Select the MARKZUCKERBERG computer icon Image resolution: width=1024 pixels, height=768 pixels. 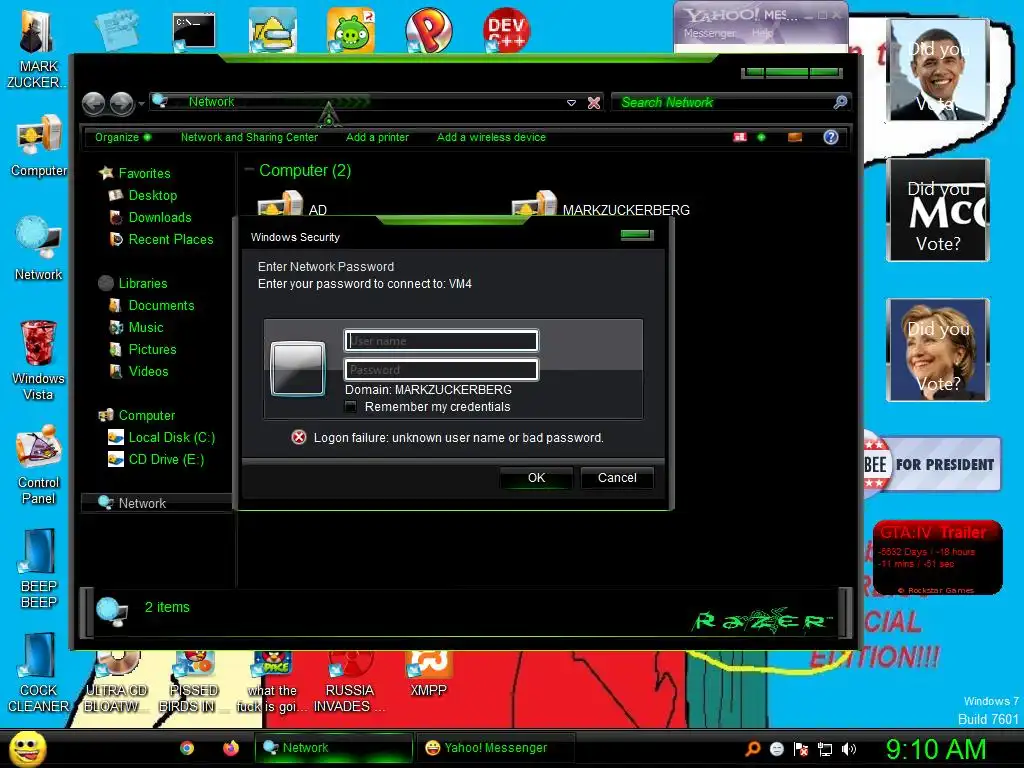tap(601, 206)
